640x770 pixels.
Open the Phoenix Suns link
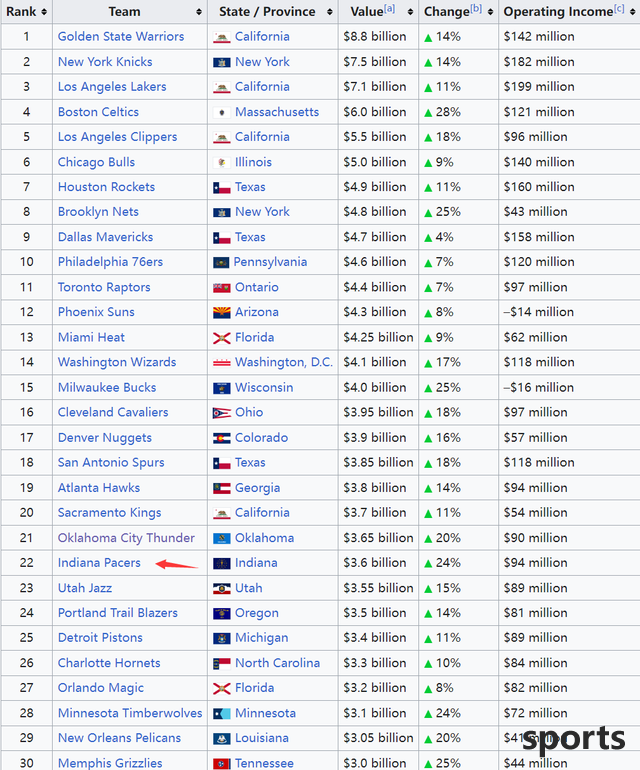(96, 312)
